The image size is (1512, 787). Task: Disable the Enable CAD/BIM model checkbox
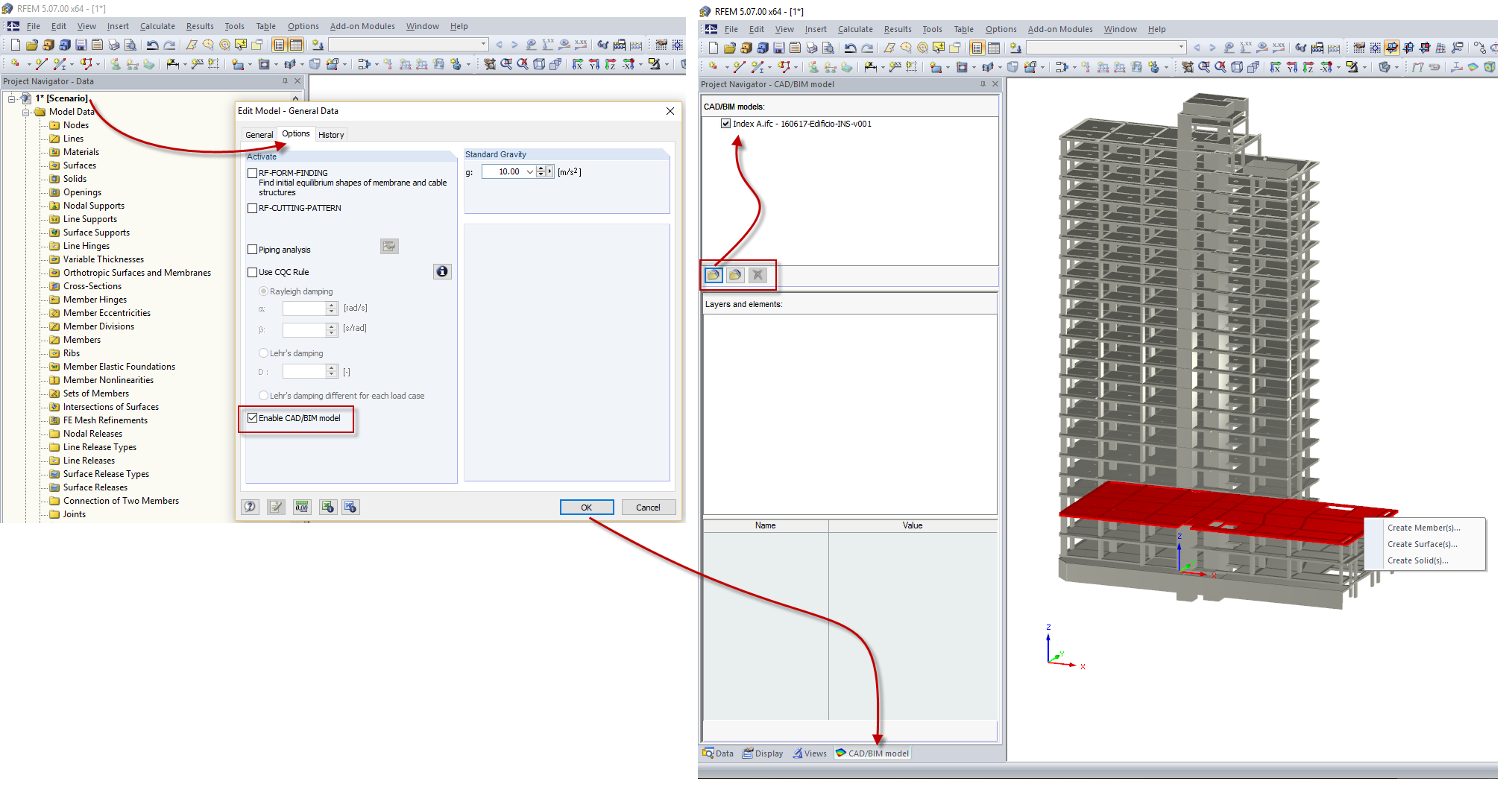(x=253, y=417)
